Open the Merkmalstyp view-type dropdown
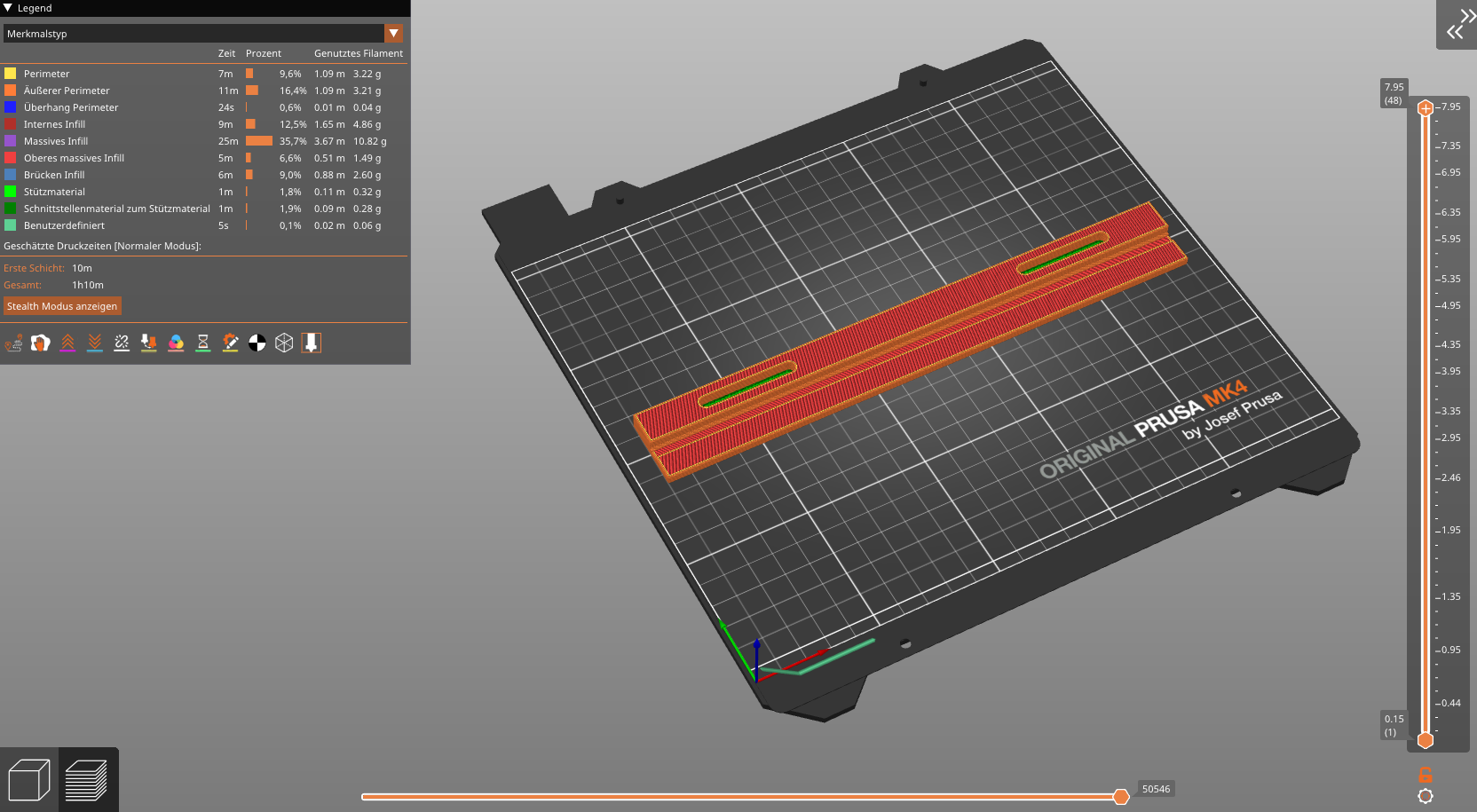1477x812 pixels. click(x=203, y=34)
